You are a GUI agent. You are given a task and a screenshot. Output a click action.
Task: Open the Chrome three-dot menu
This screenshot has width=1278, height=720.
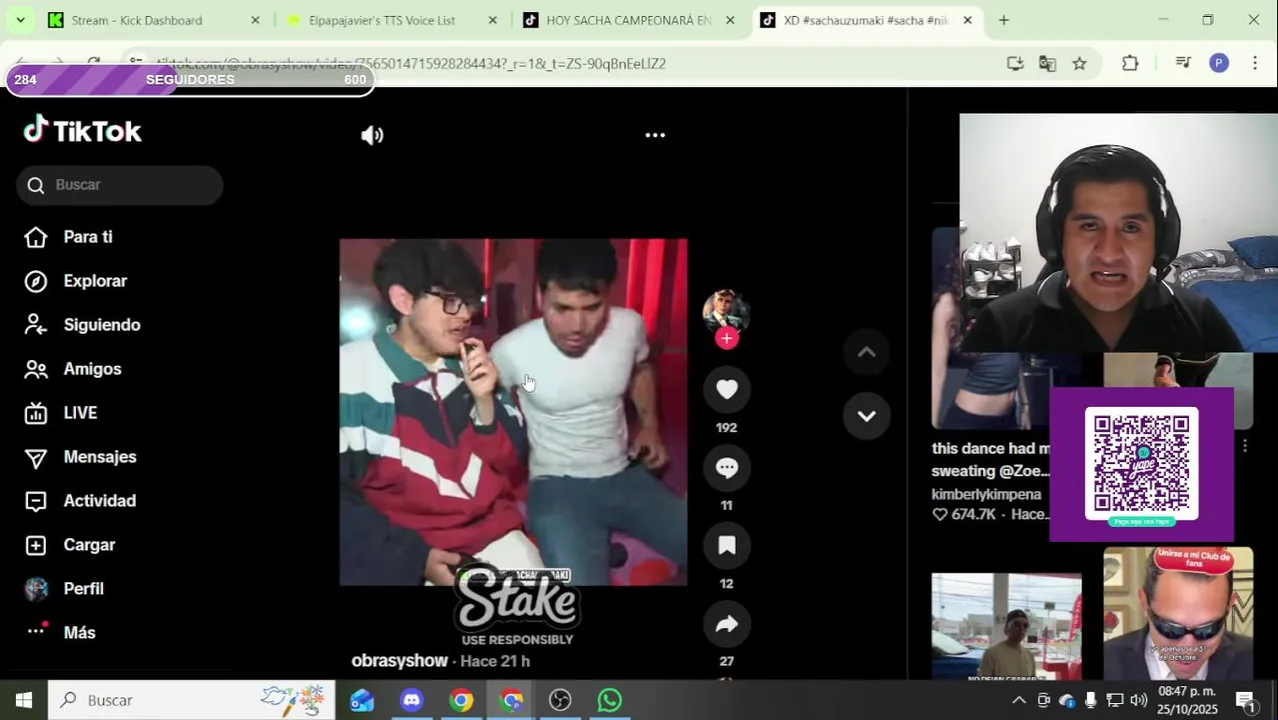pyautogui.click(x=1255, y=63)
